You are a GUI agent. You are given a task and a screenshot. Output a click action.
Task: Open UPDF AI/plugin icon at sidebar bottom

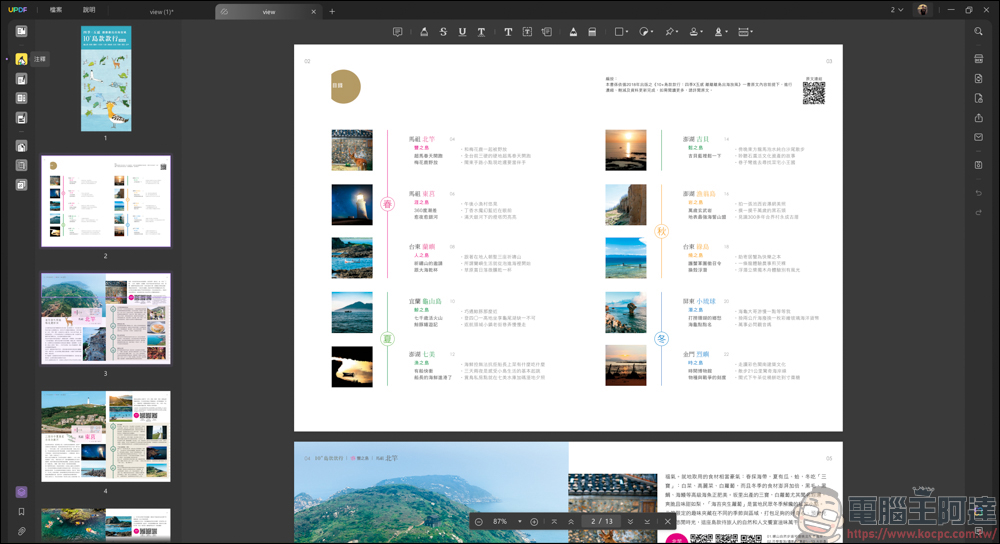tap(21, 492)
